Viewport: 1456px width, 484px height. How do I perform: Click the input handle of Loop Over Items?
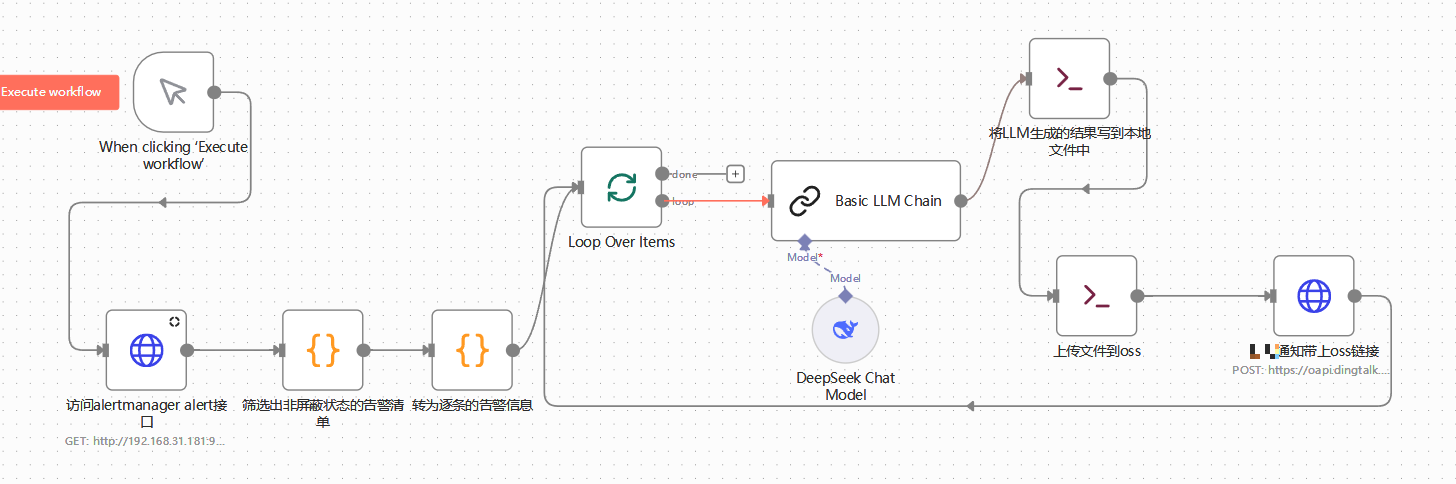(579, 187)
